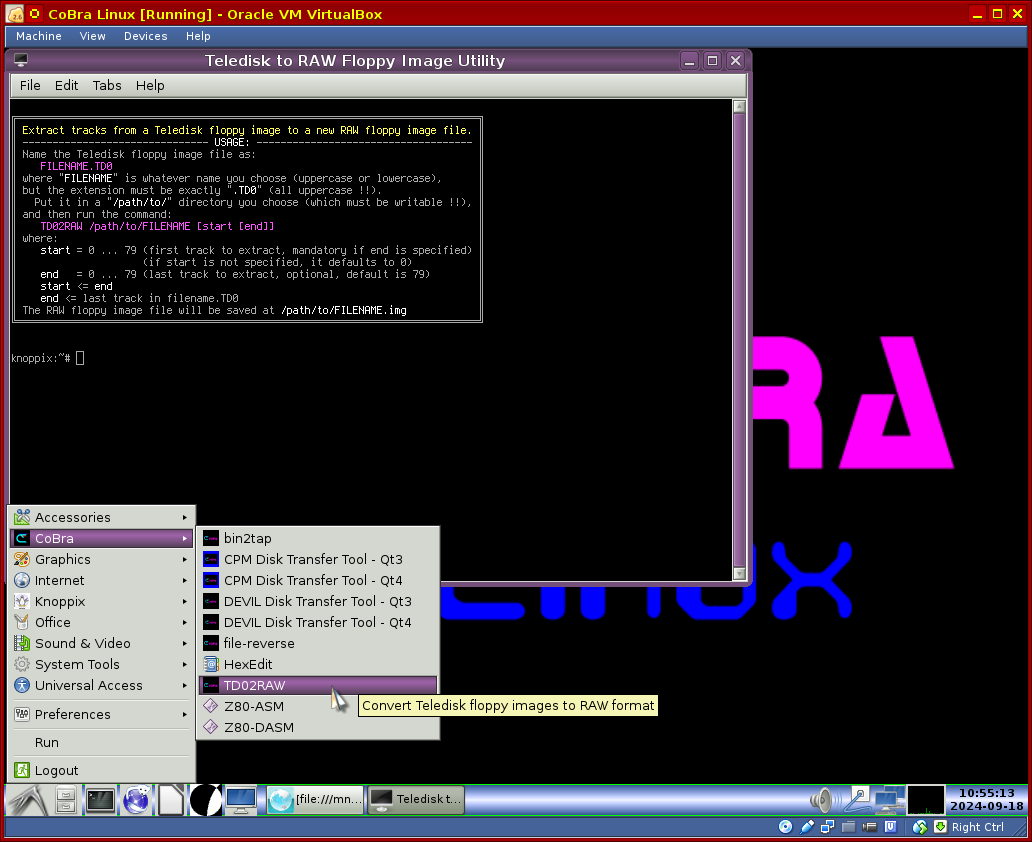Click Logout in the start menu
Image resolution: width=1032 pixels, height=842 pixels.
pos(56,770)
